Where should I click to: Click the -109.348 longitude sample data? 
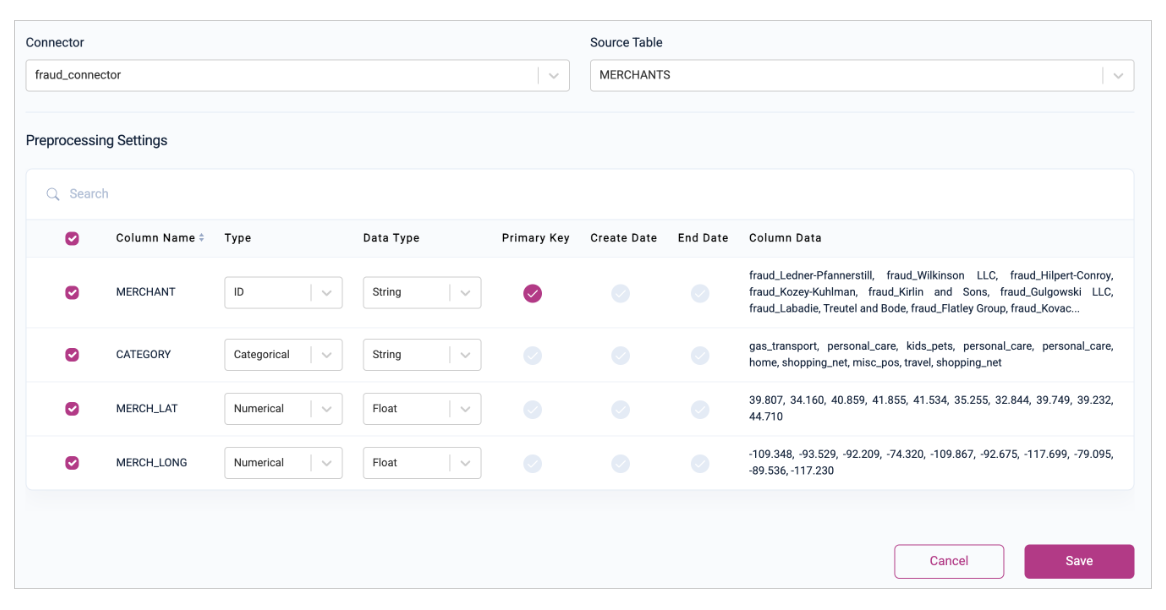tap(770, 455)
